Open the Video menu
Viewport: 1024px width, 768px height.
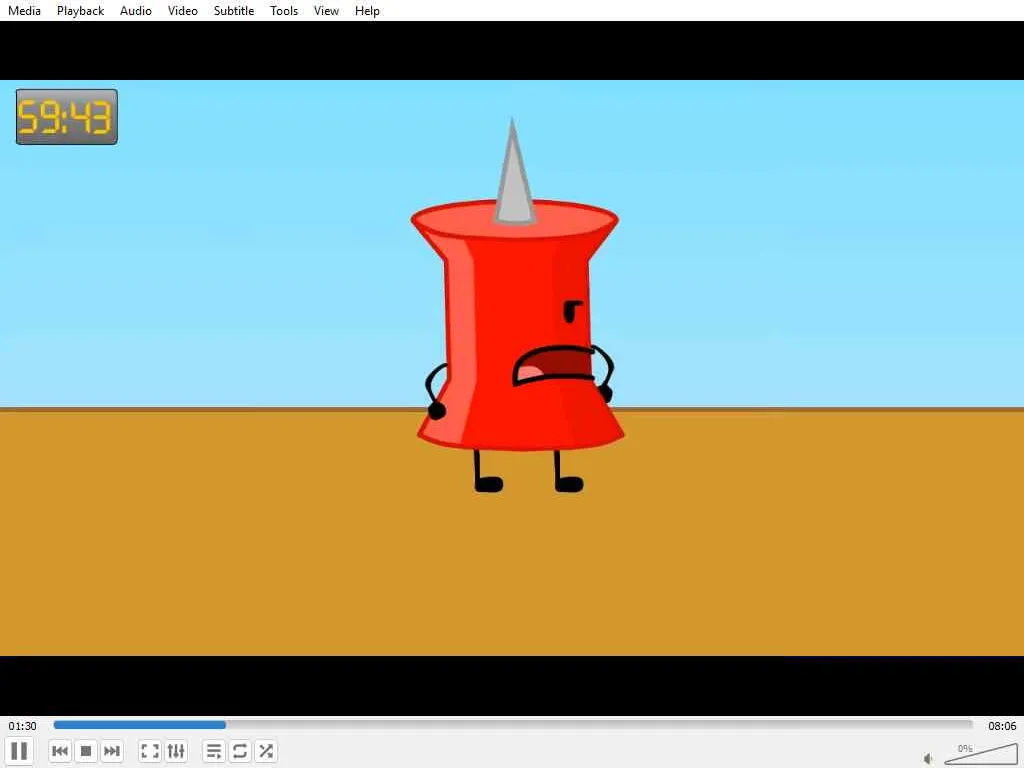pos(183,10)
